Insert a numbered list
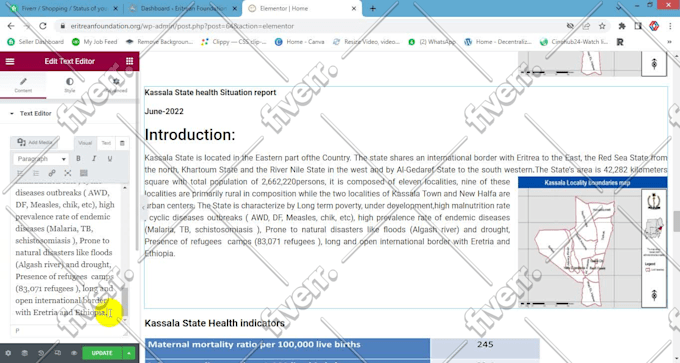The height and width of the screenshot is (363, 680). (x=36, y=173)
